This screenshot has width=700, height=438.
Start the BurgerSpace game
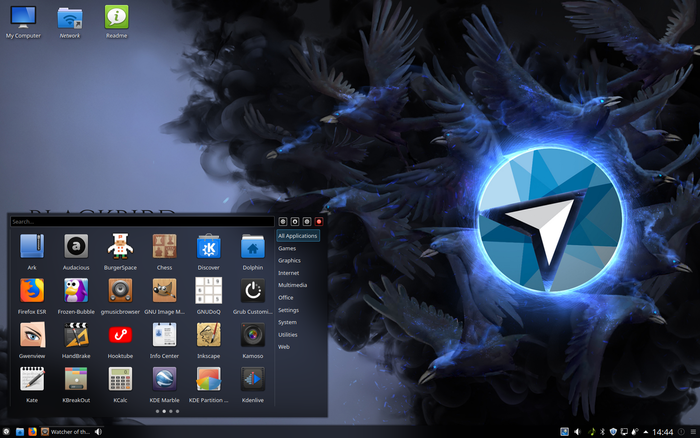[x=120, y=252]
